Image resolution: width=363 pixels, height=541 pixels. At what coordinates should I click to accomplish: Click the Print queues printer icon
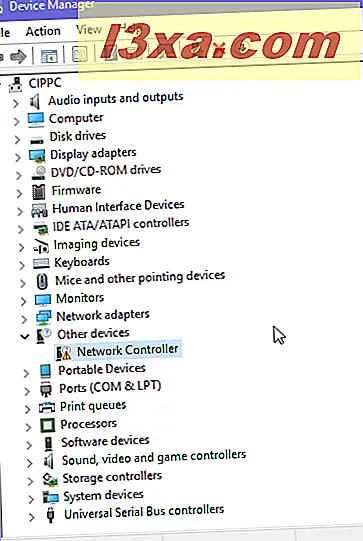(47, 407)
